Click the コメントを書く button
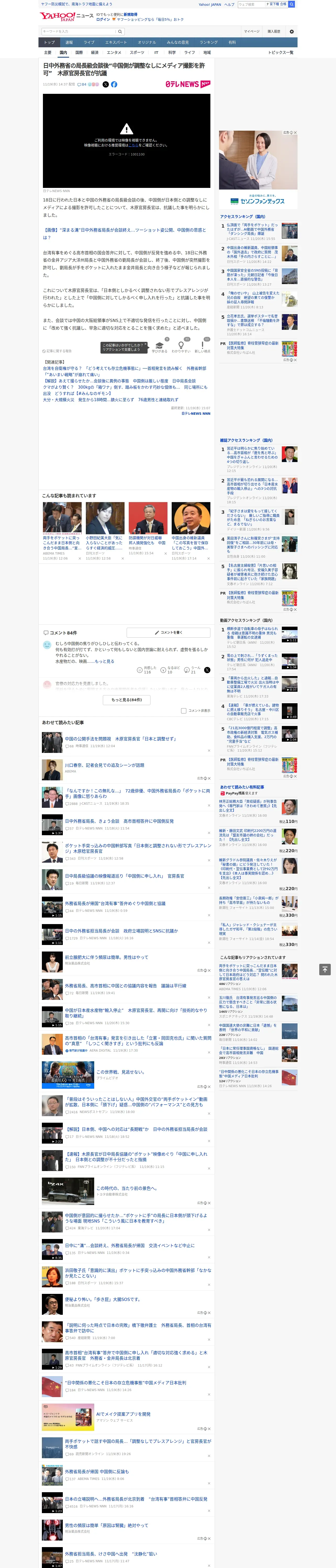 [168, 632]
